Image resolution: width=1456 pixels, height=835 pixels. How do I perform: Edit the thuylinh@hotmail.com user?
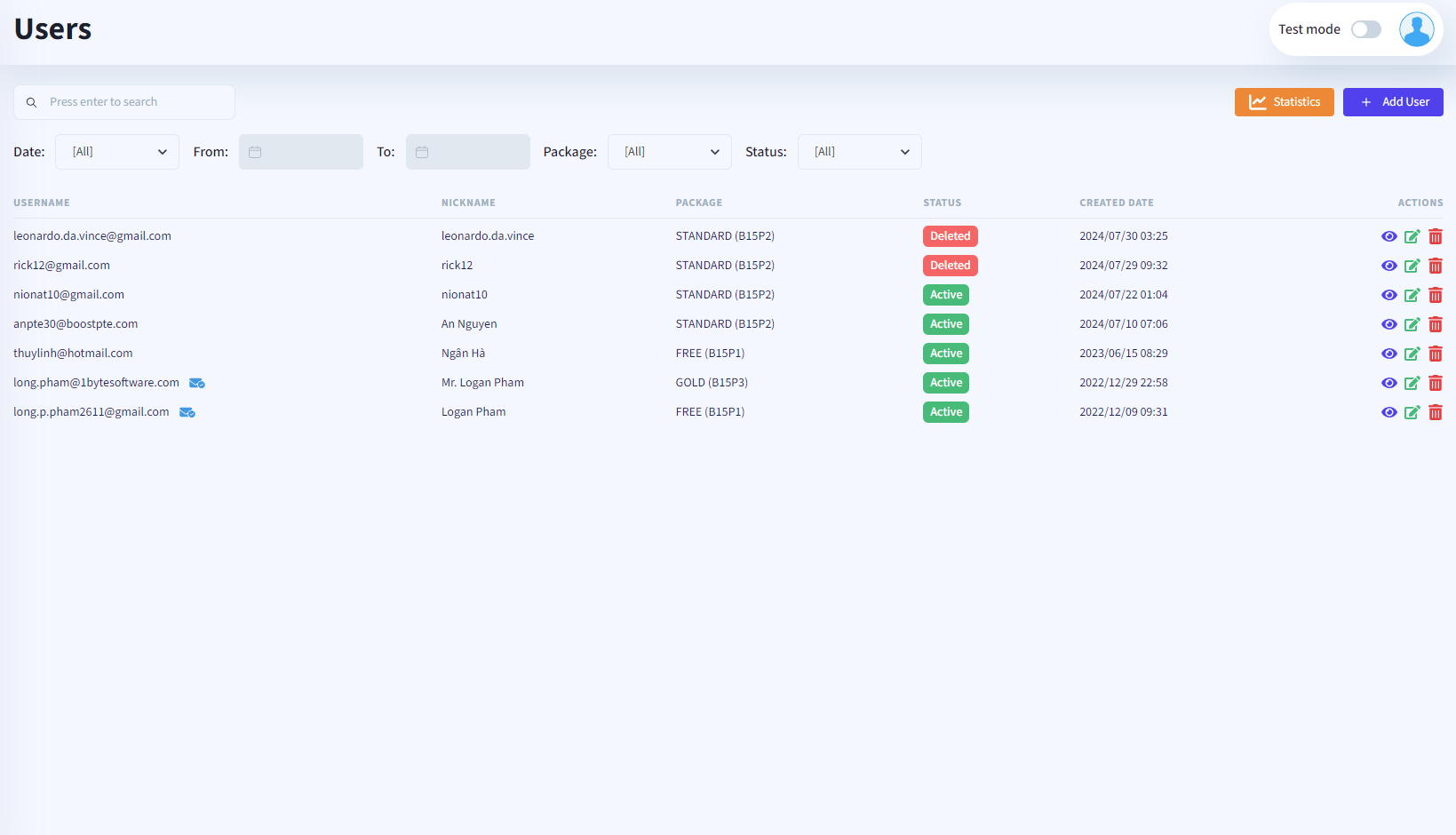(1412, 354)
